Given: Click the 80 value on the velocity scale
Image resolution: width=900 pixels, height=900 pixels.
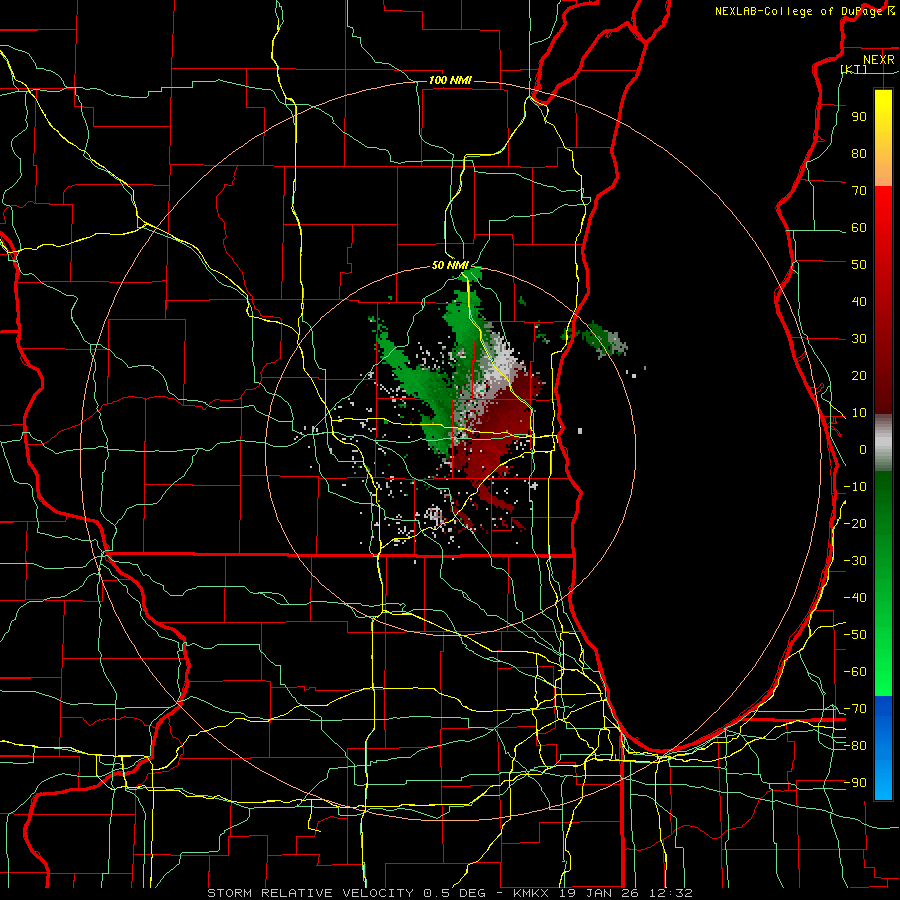Looking at the screenshot, I should pyautogui.click(x=859, y=153).
